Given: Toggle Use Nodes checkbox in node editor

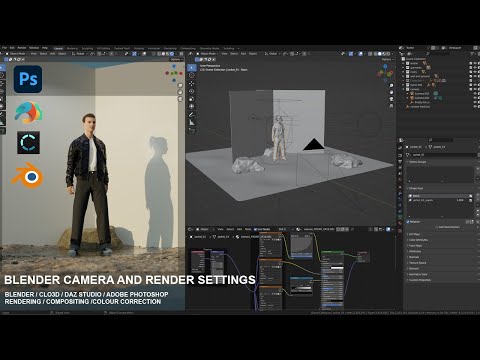Looking at the screenshot, I should click(256, 229).
